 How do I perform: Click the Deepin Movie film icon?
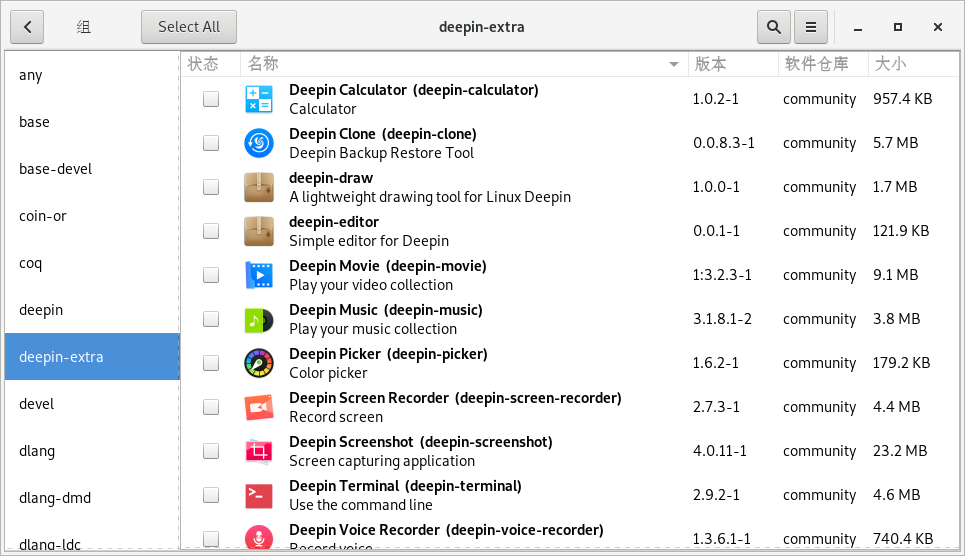[258, 275]
